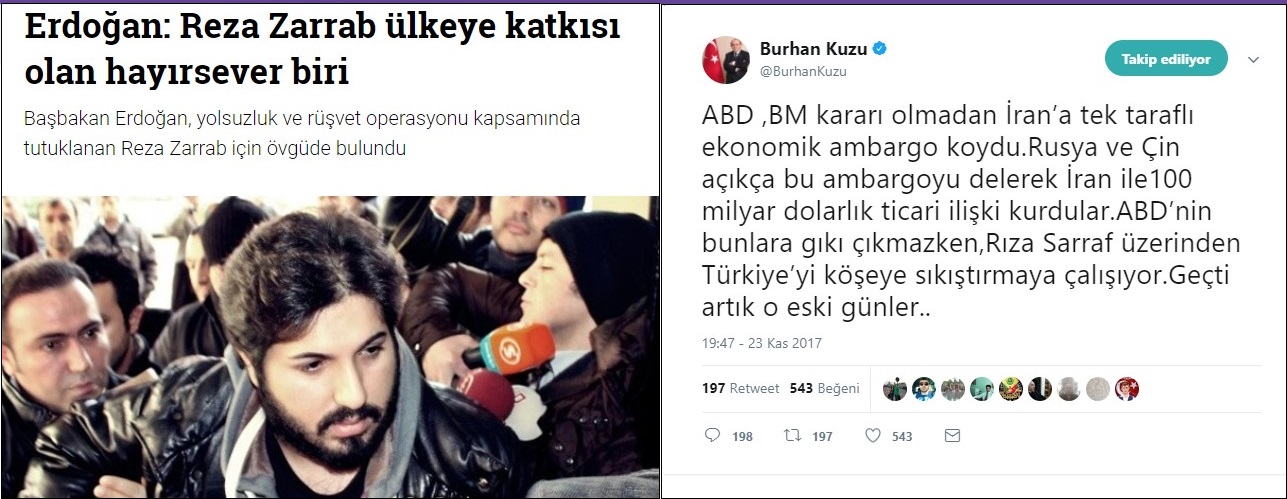View the 543 Beğeni list
This screenshot has height=499, width=1287.
pos(825,388)
